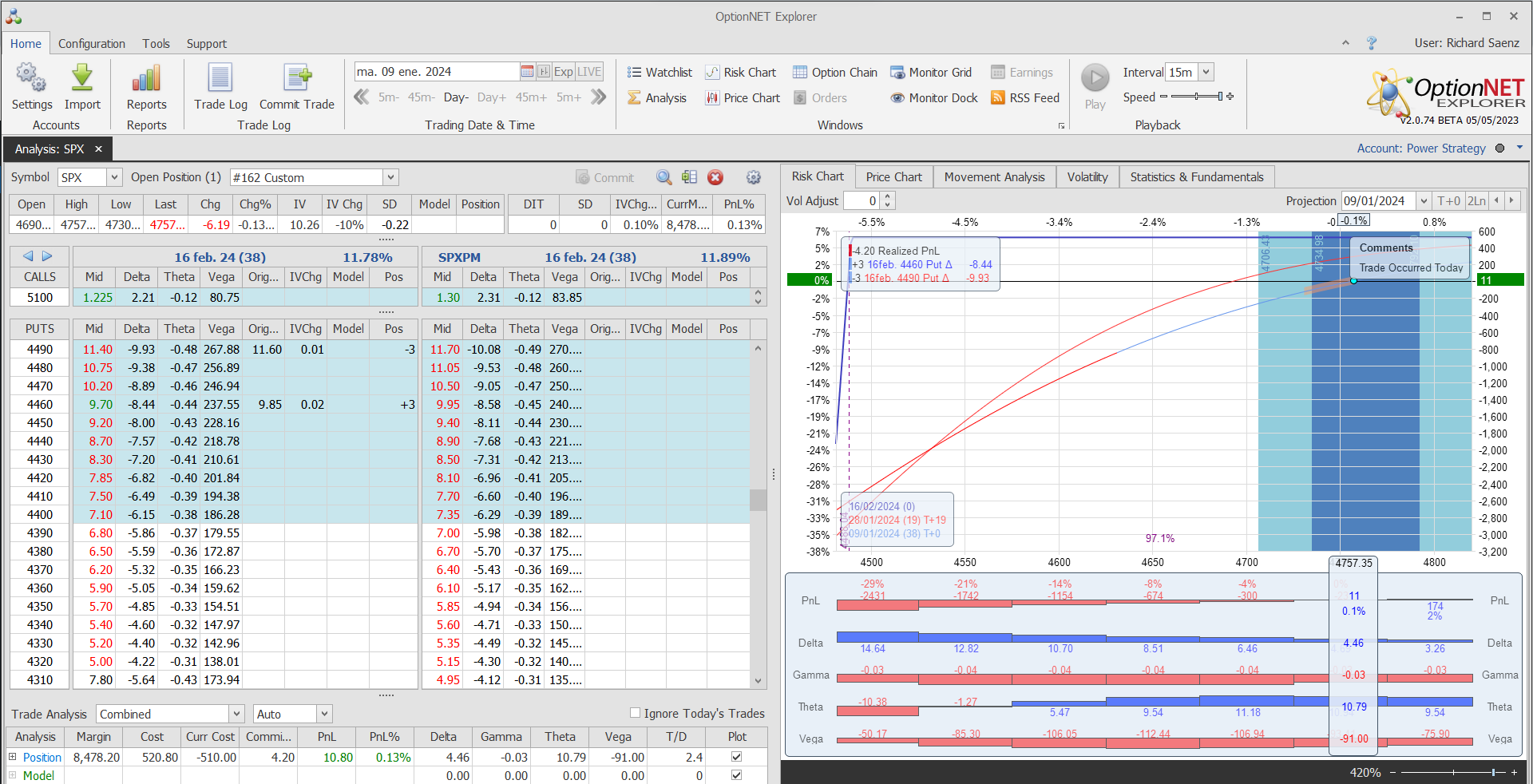This screenshot has height=784, width=1533.
Task: Open the Trade Analysis Combined dropdown
Action: (x=236, y=714)
